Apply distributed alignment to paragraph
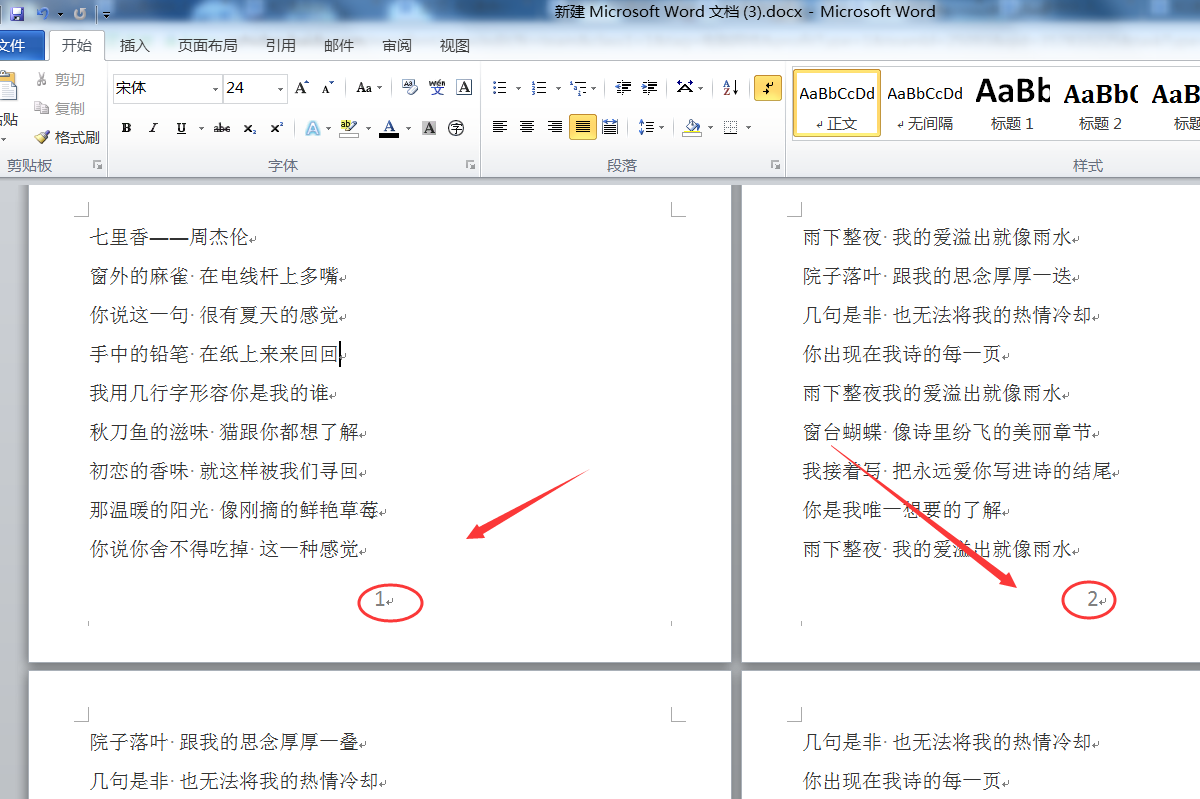This screenshot has height=799, width=1200. 610,127
